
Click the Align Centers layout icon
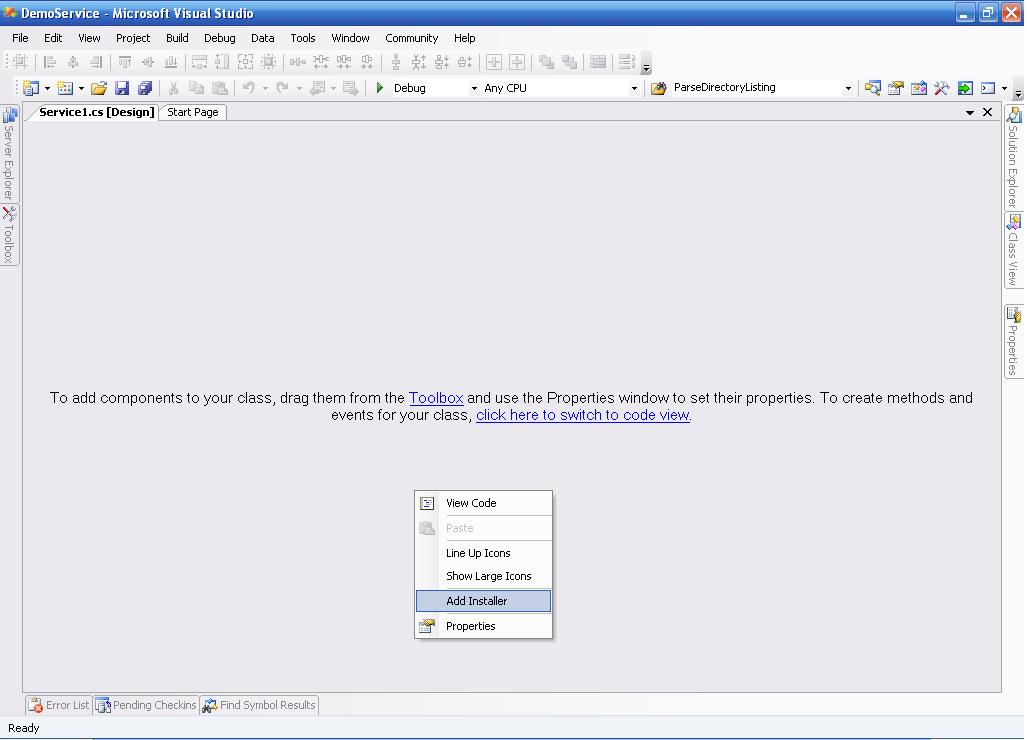coord(73,62)
